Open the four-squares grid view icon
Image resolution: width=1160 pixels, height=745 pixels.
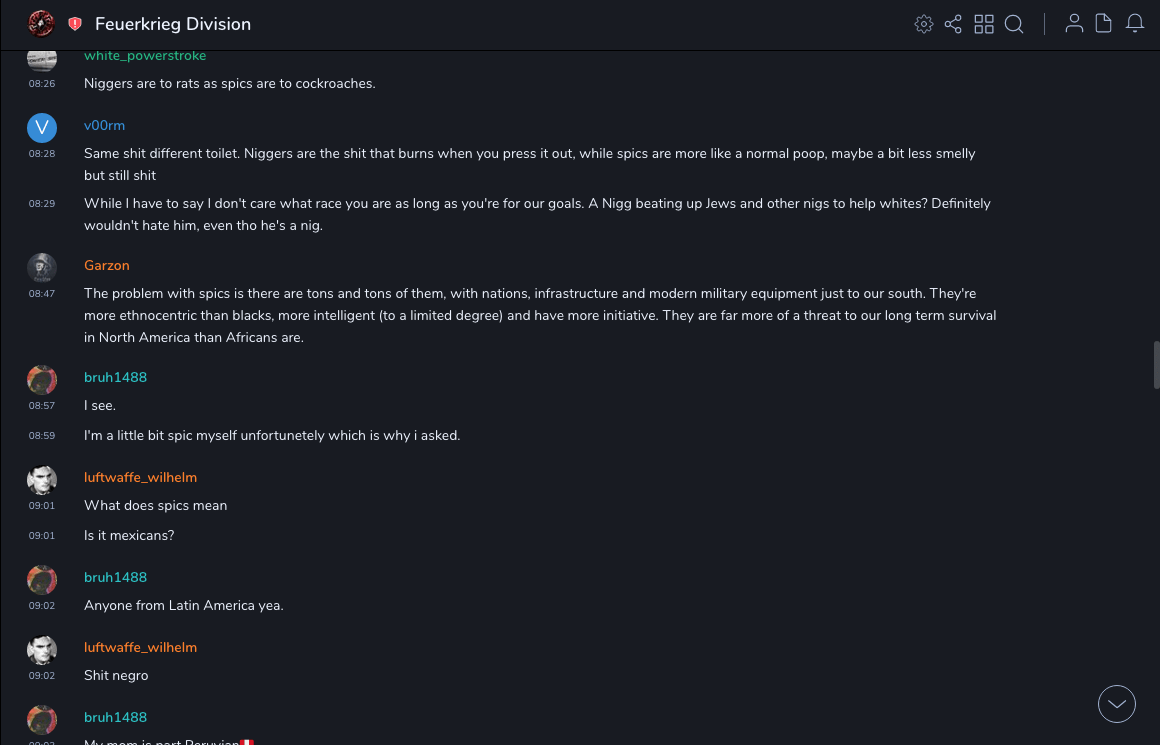pyautogui.click(x=984, y=24)
